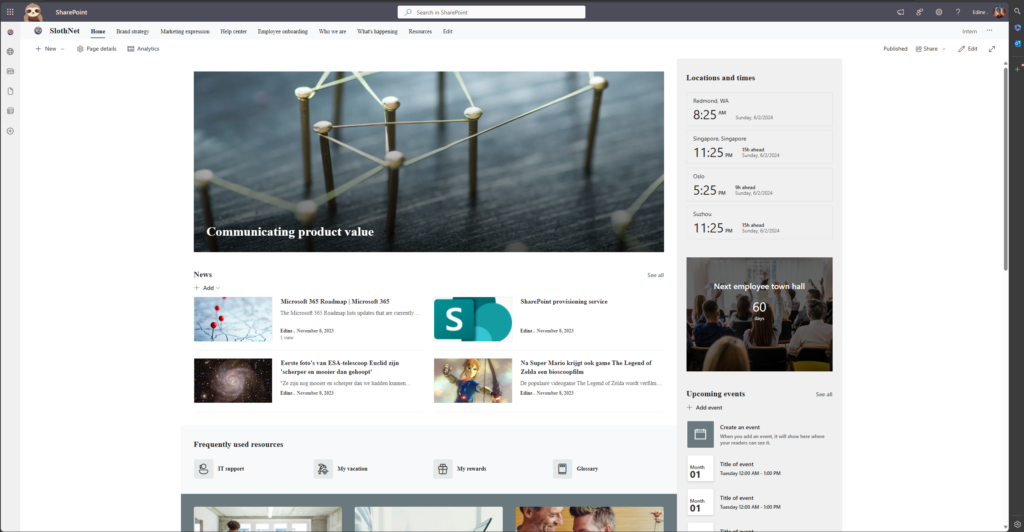Click the Redmond, WA clock card
This screenshot has height=532, width=1024.
[759, 109]
